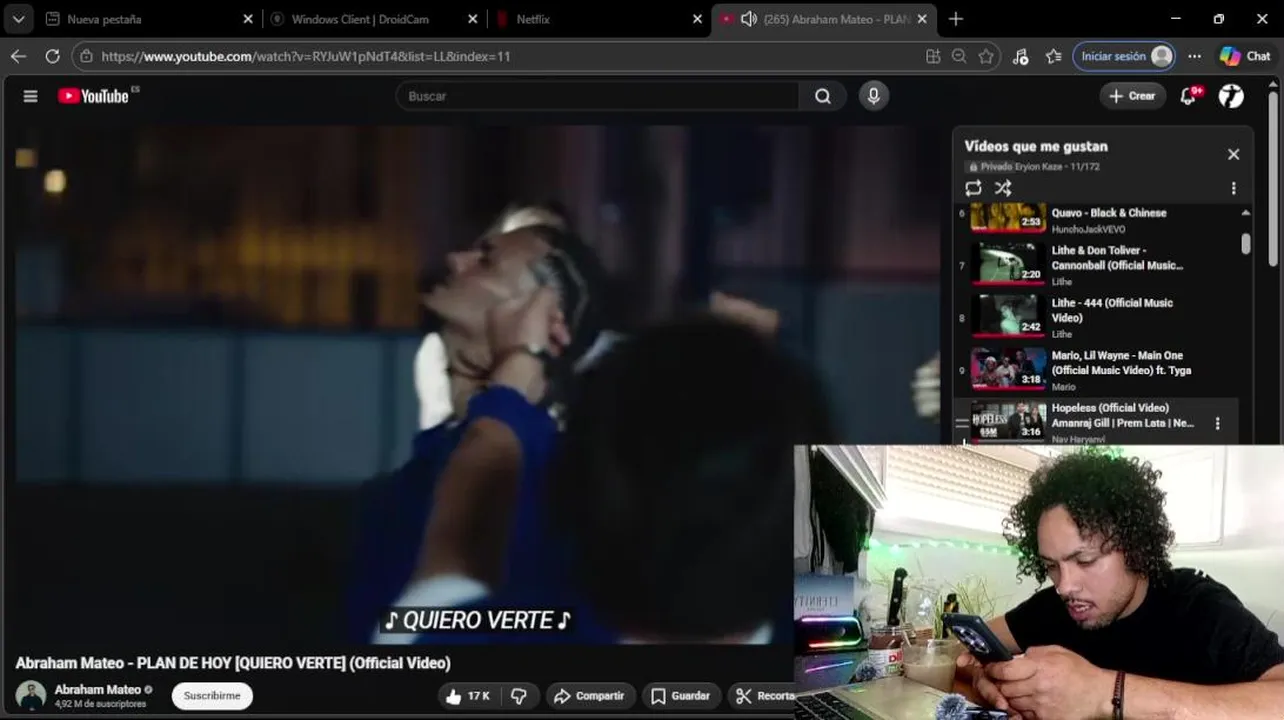Open a new browser tab

point(956,19)
